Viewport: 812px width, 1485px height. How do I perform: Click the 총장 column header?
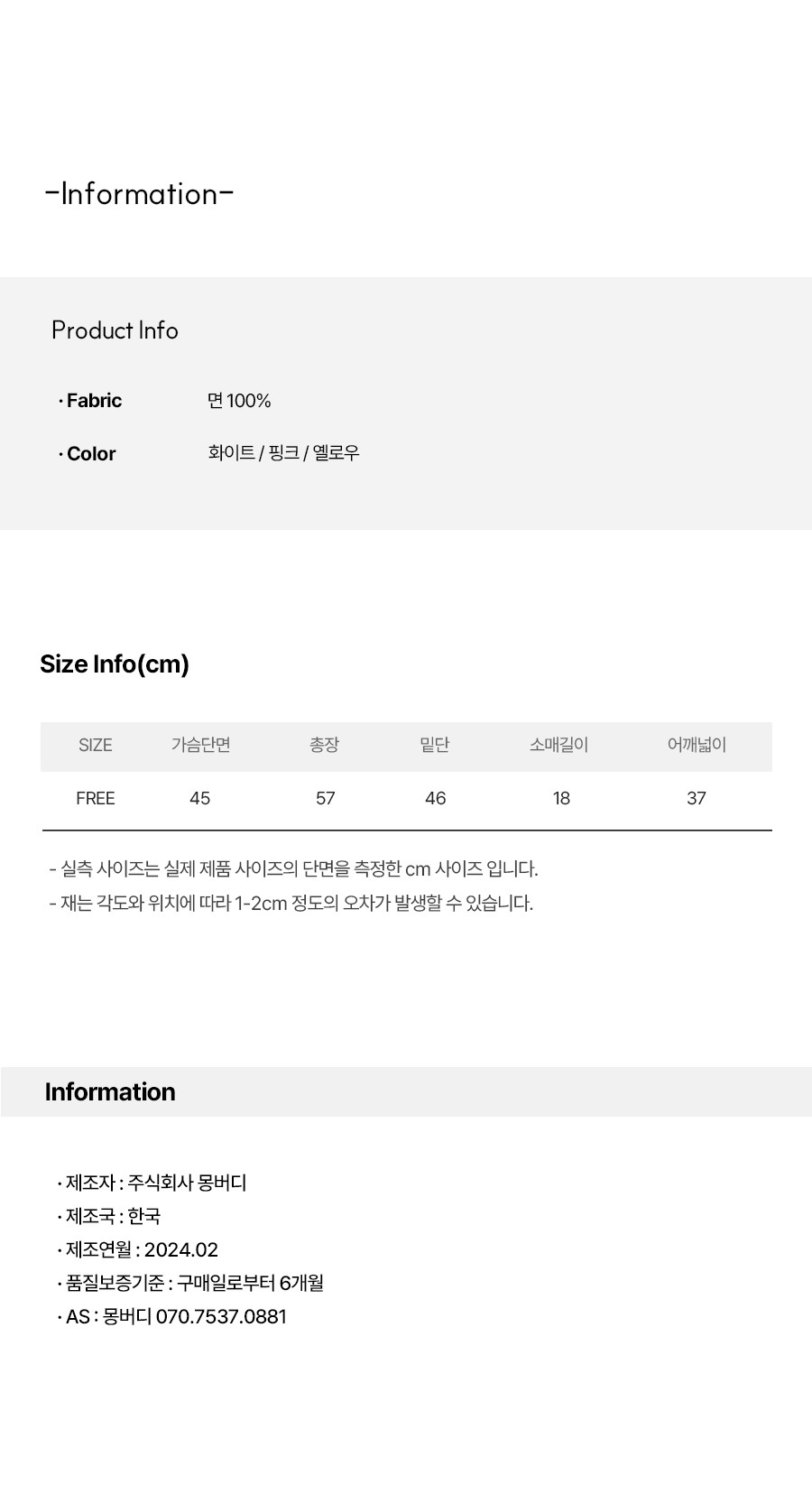point(325,745)
